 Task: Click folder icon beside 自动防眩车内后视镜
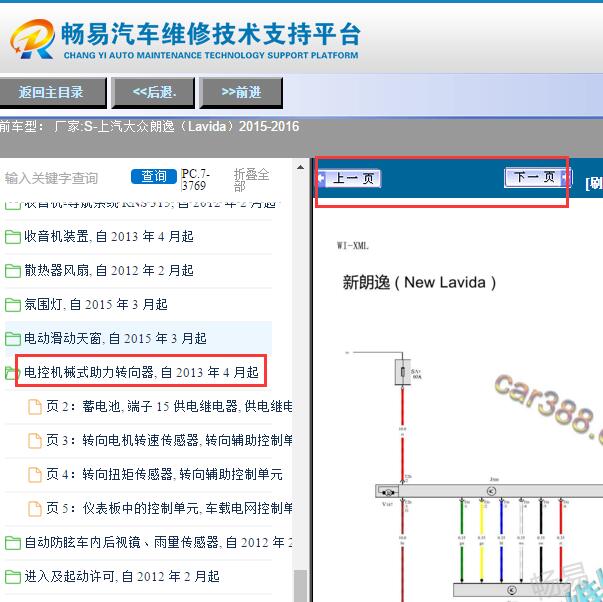(x=13, y=543)
